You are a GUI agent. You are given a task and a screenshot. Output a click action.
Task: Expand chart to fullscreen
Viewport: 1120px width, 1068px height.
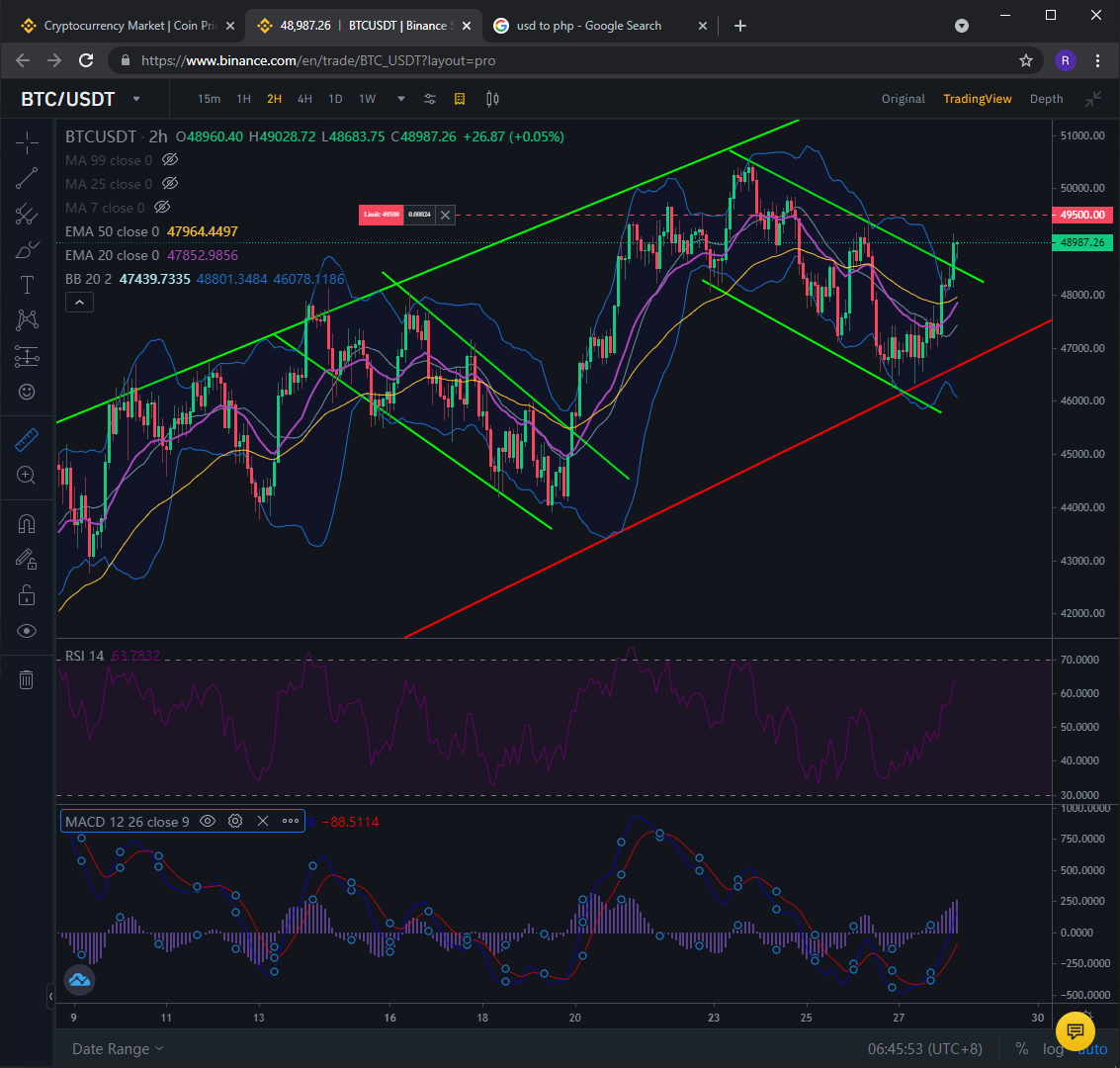pos(1093,99)
